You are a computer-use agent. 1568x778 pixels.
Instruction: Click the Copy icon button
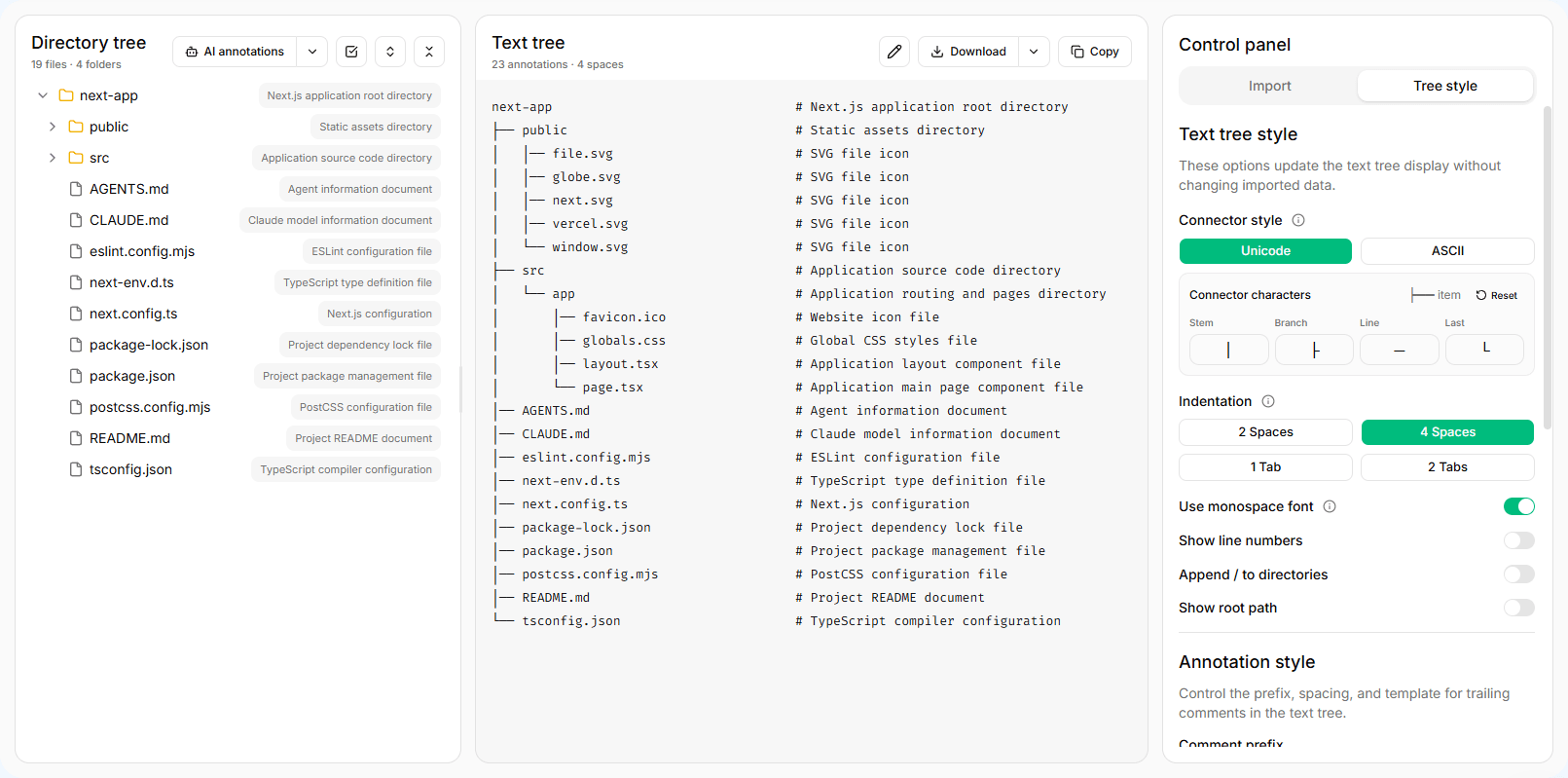[x=1077, y=52]
